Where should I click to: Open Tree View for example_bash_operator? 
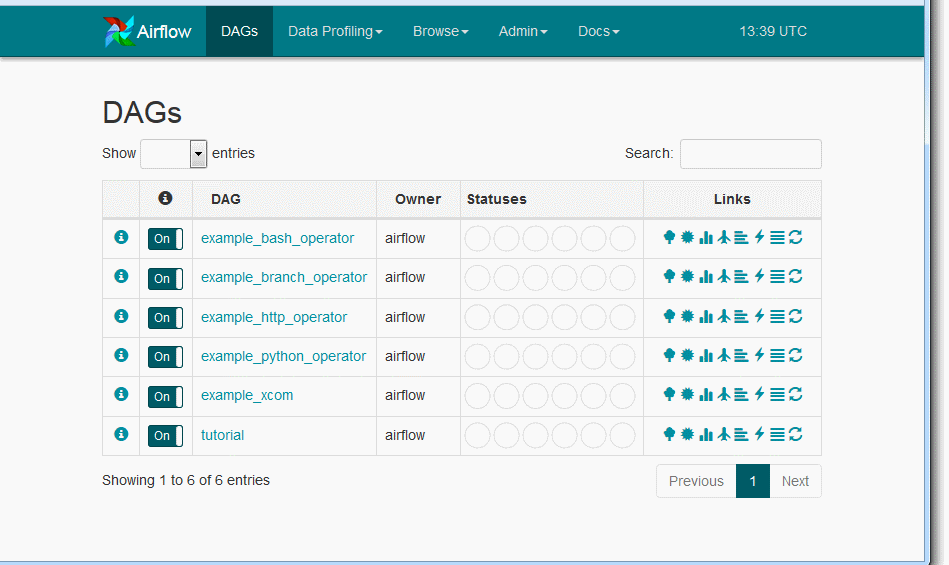(x=669, y=237)
